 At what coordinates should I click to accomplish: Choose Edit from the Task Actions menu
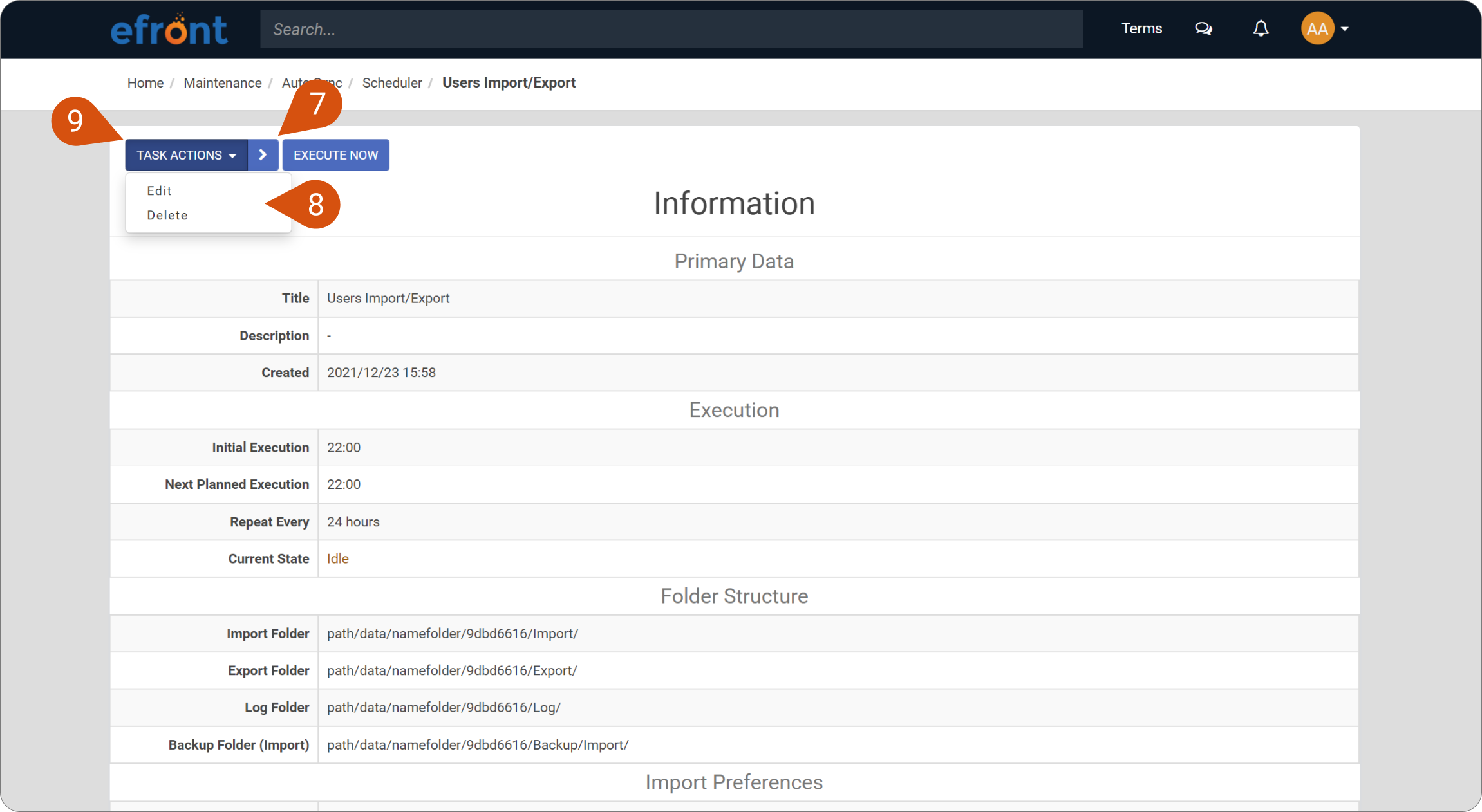159,190
